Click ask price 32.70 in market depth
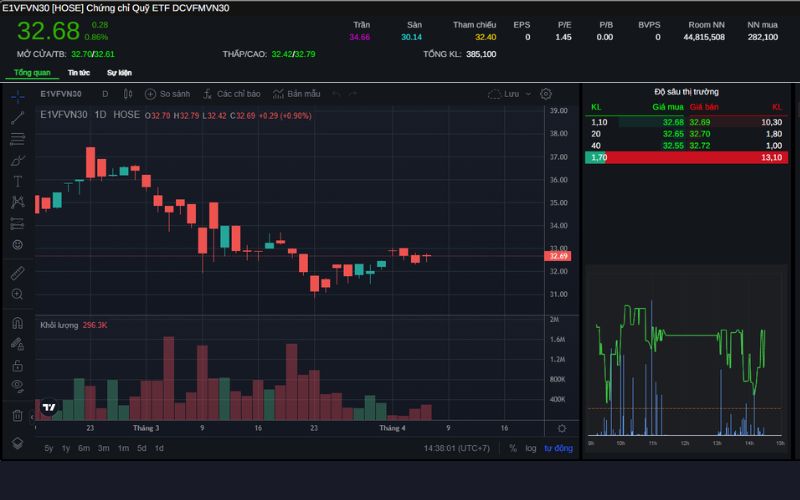 (x=699, y=134)
